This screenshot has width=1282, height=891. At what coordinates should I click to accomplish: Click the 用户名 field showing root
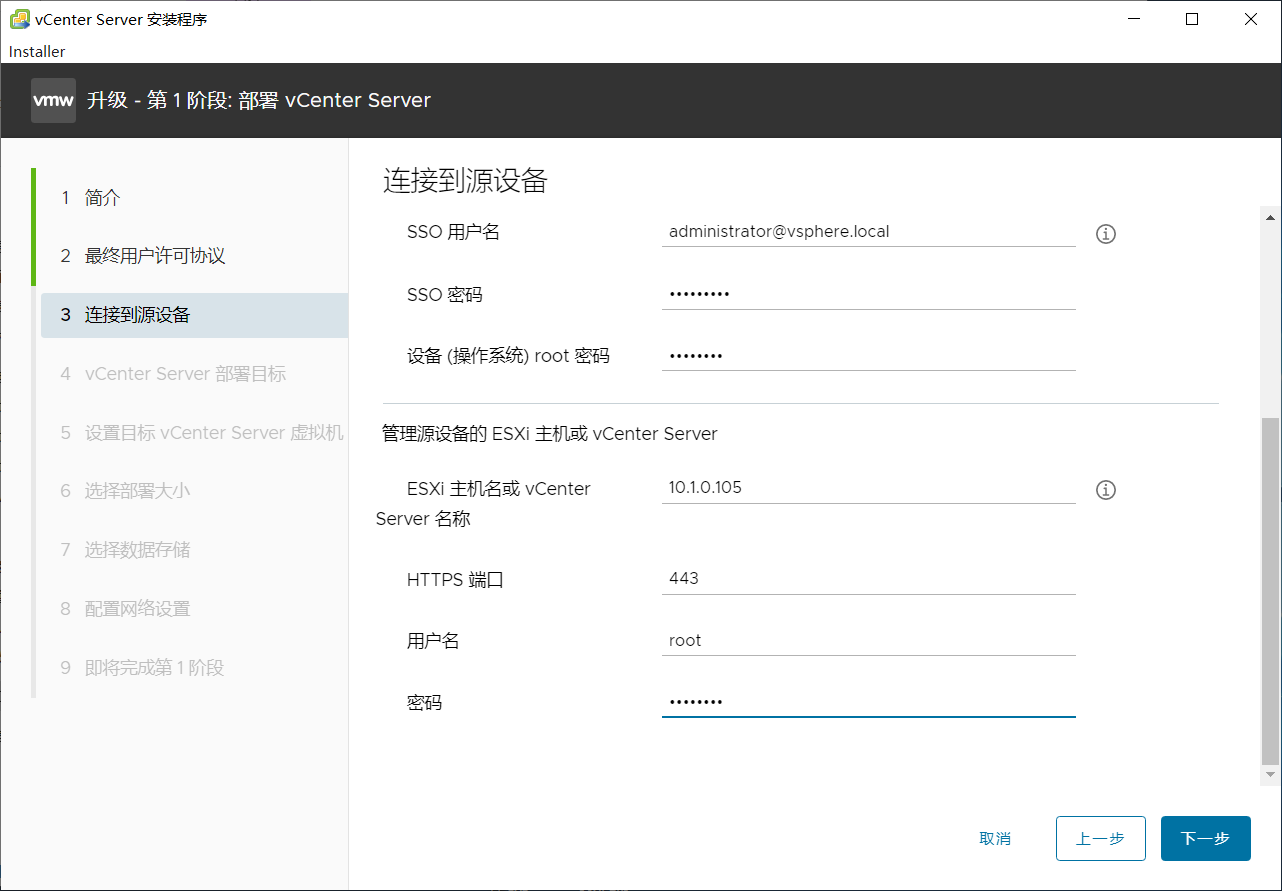[868, 639]
